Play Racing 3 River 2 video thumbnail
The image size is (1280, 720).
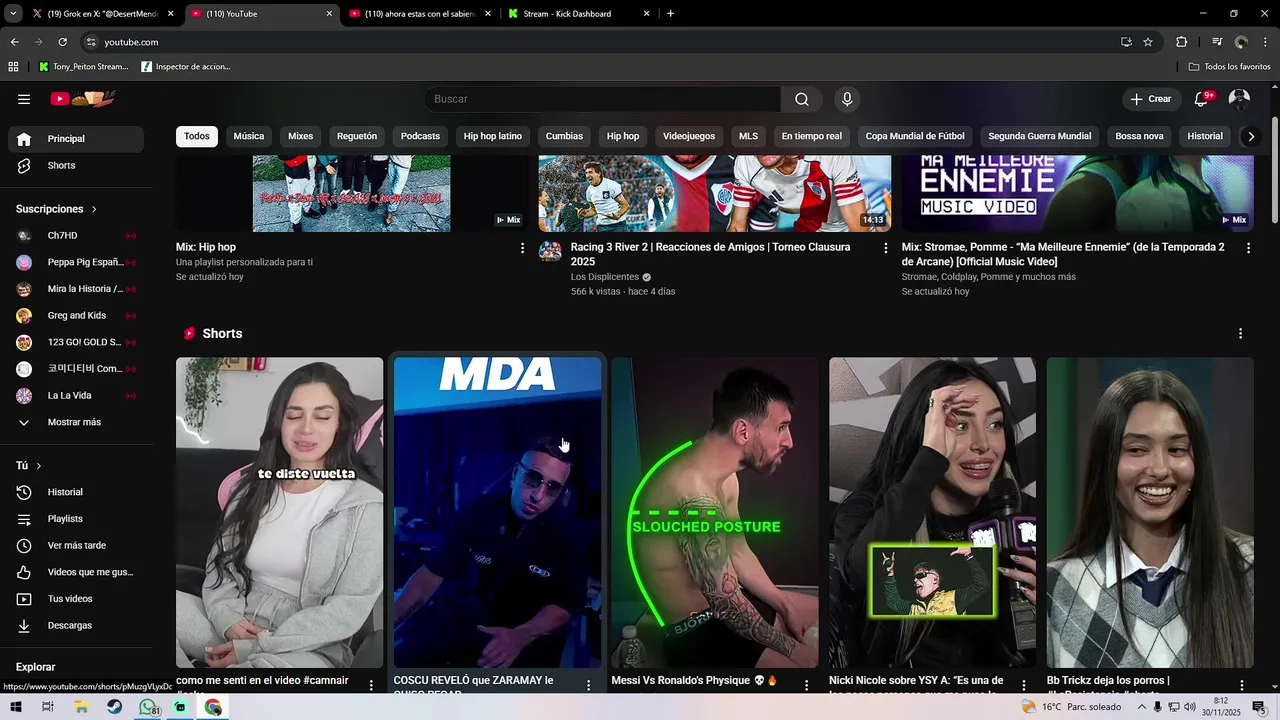tap(715, 193)
